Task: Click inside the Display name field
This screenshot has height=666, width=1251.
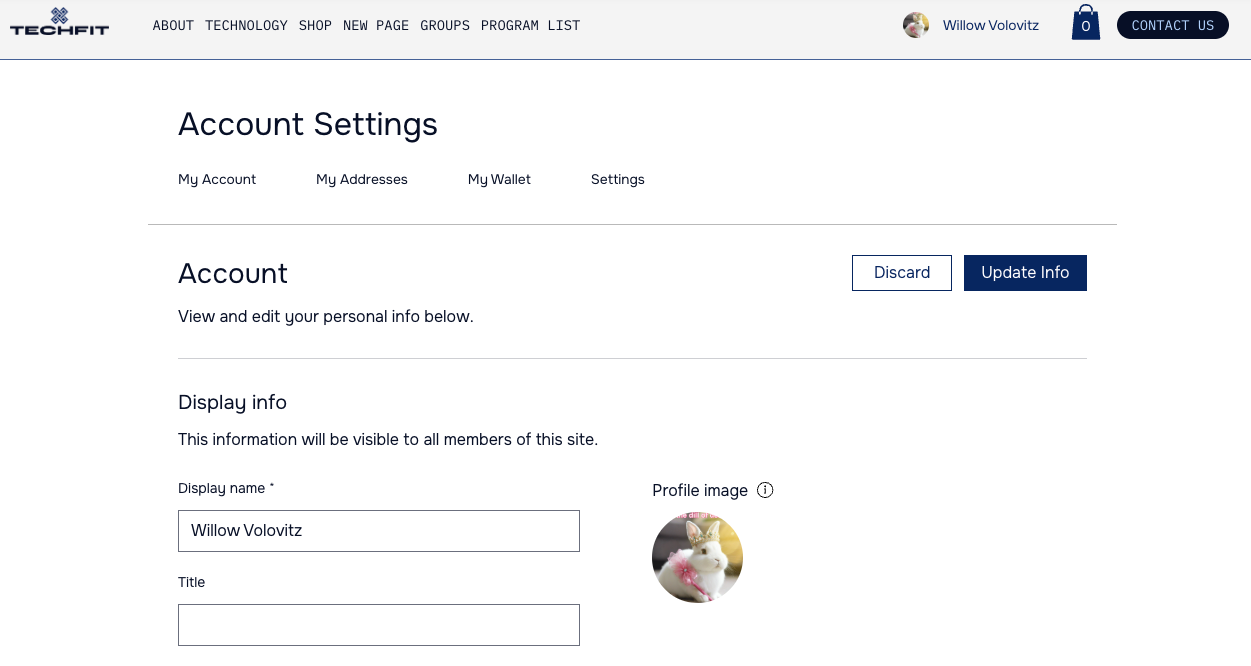Action: pos(378,530)
